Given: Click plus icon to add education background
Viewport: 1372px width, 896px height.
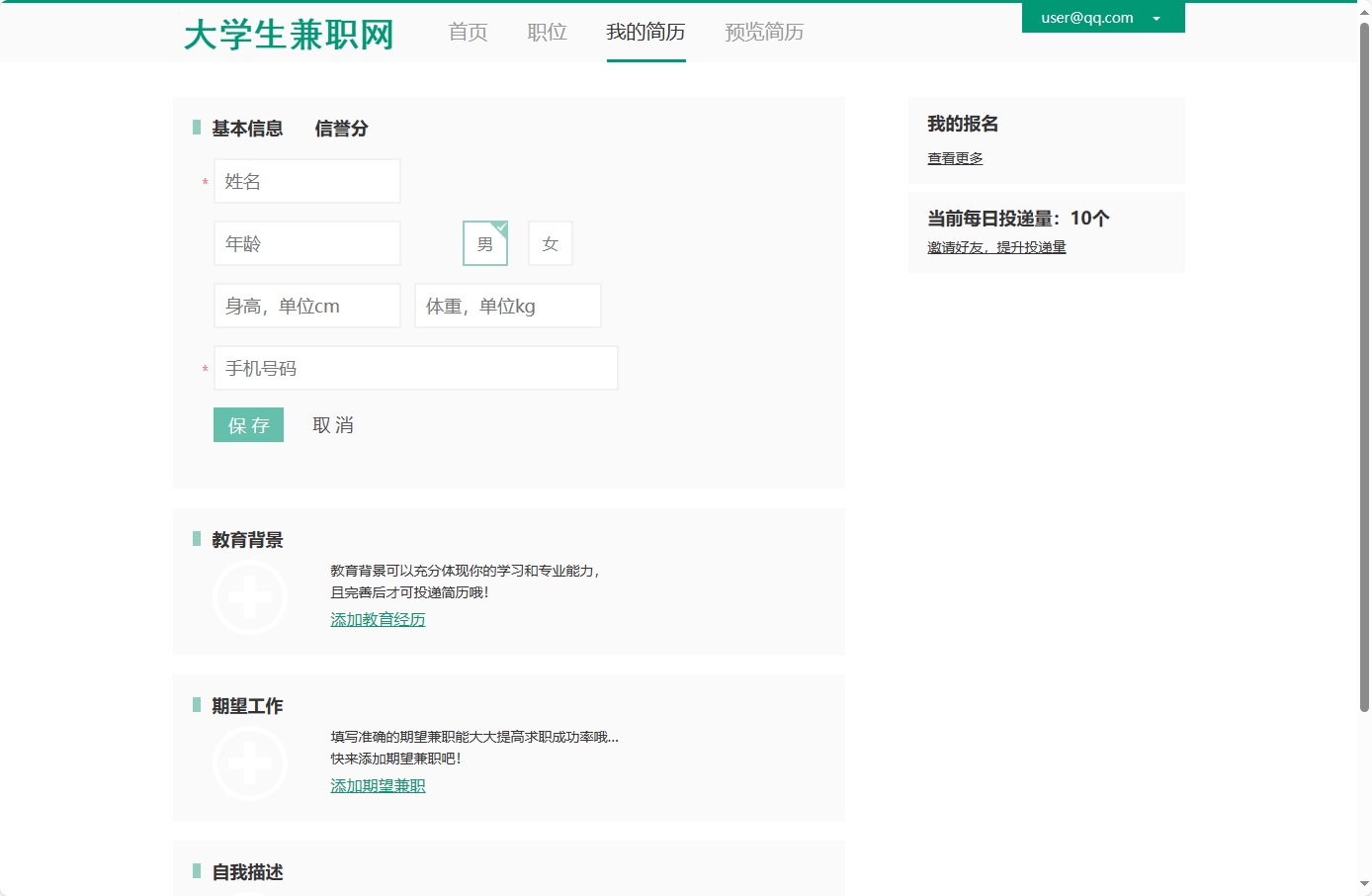Looking at the screenshot, I should tap(250, 596).
